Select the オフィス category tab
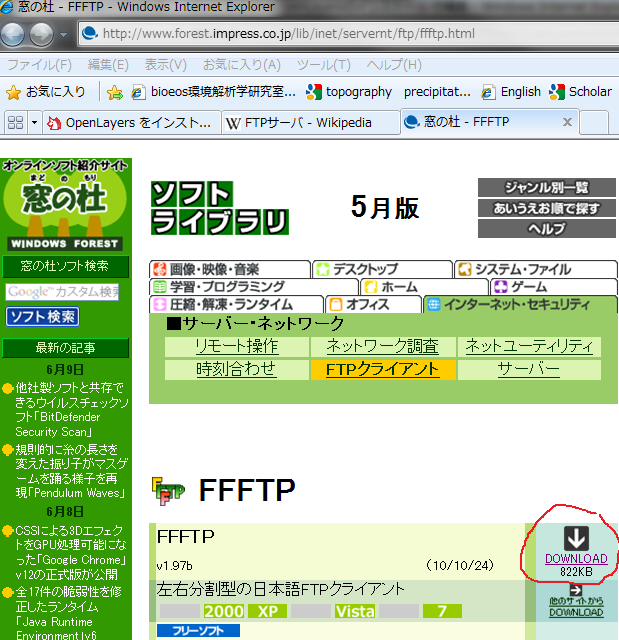 point(373,304)
